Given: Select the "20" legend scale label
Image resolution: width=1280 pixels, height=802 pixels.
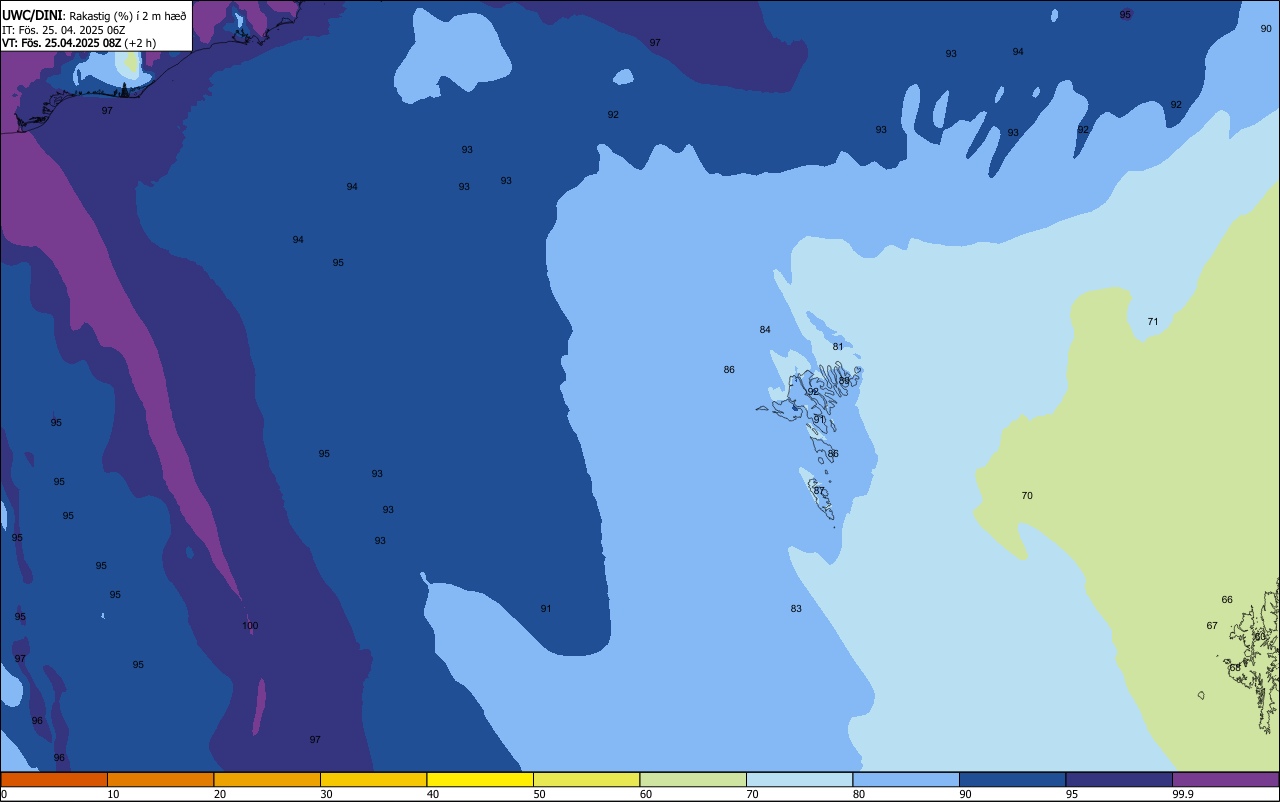Looking at the screenshot, I should (220, 794).
